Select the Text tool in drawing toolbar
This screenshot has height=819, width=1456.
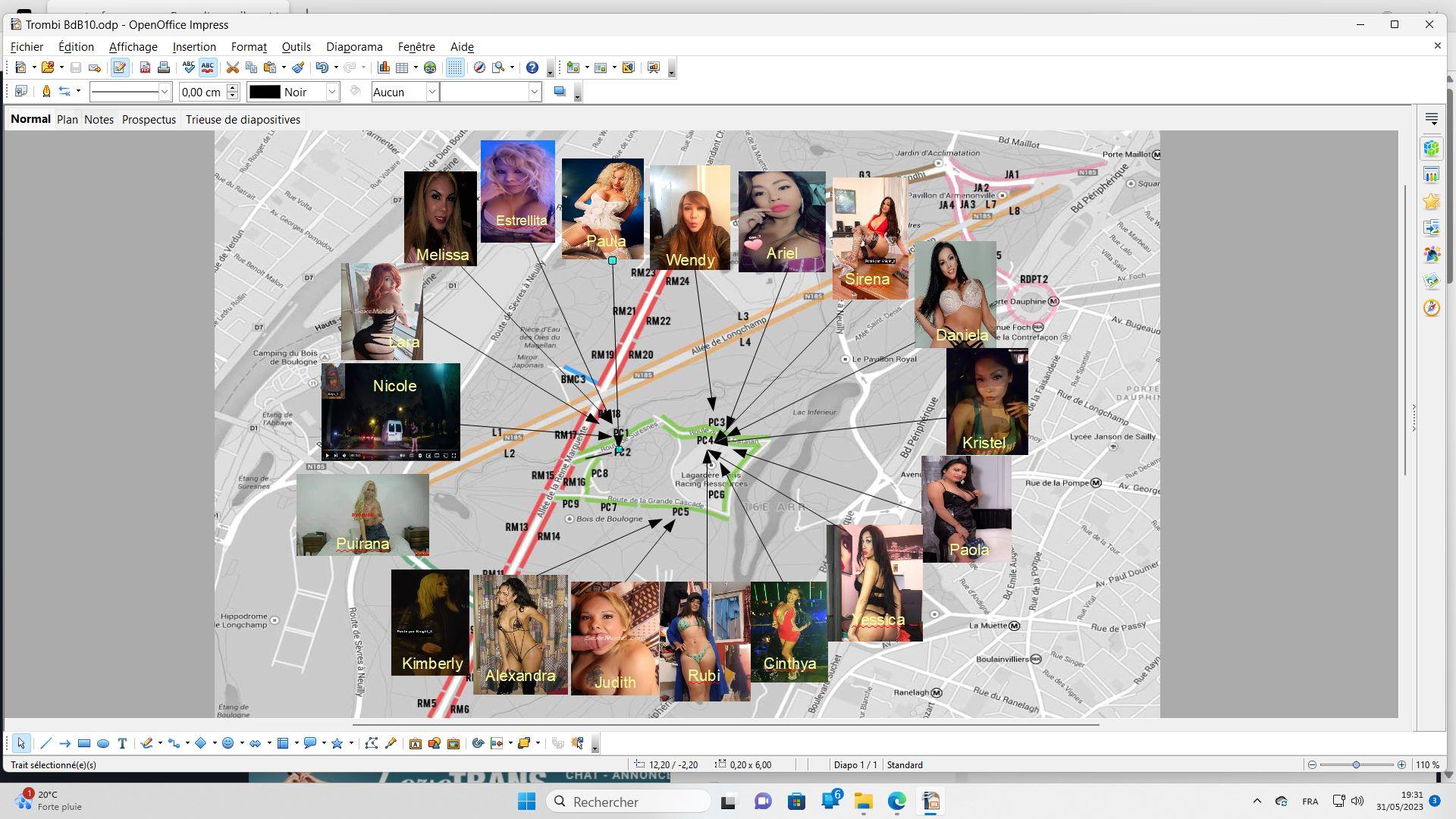[x=122, y=743]
